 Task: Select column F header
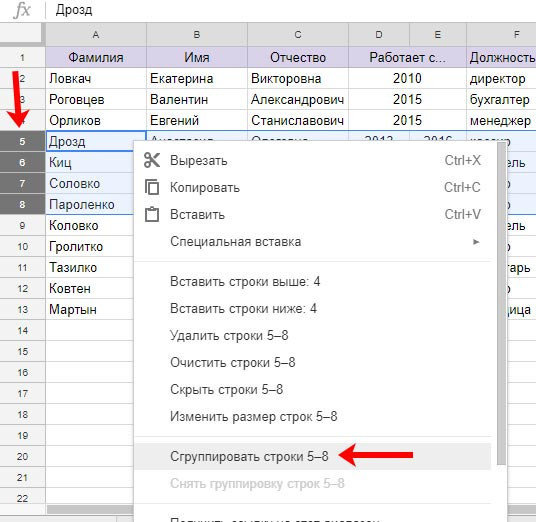[501, 35]
